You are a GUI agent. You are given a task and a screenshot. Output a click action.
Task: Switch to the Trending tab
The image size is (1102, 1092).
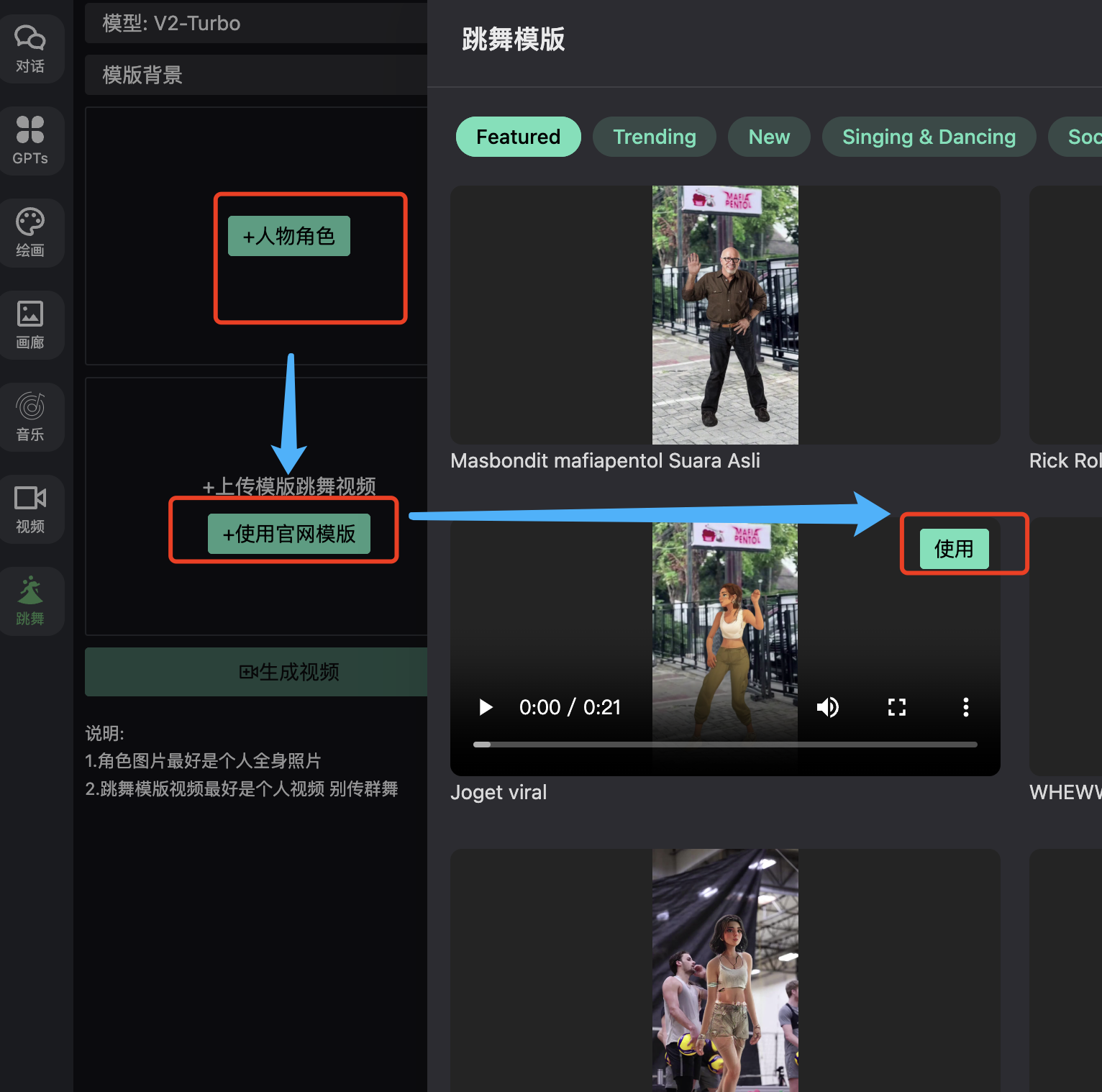coord(654,137)
